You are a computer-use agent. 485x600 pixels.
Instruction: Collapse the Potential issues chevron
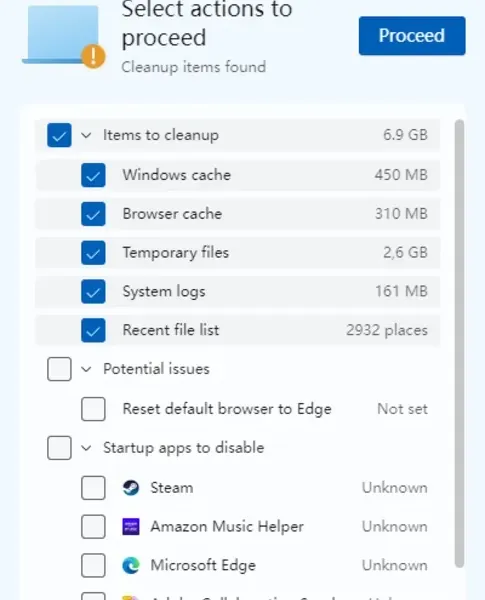coord(87,369)
